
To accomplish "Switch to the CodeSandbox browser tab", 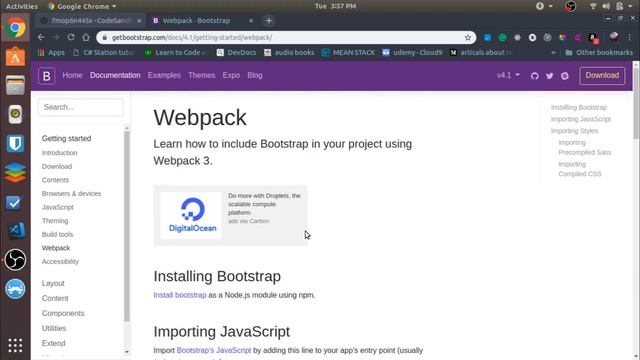I will [x=91, y=20].
